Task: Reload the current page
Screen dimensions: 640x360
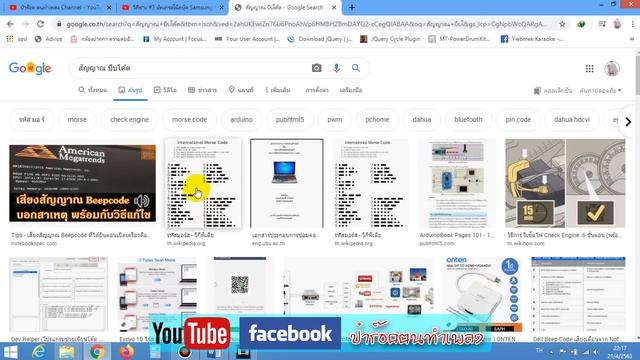Action: pyautogui.click(x=40, y=24)
